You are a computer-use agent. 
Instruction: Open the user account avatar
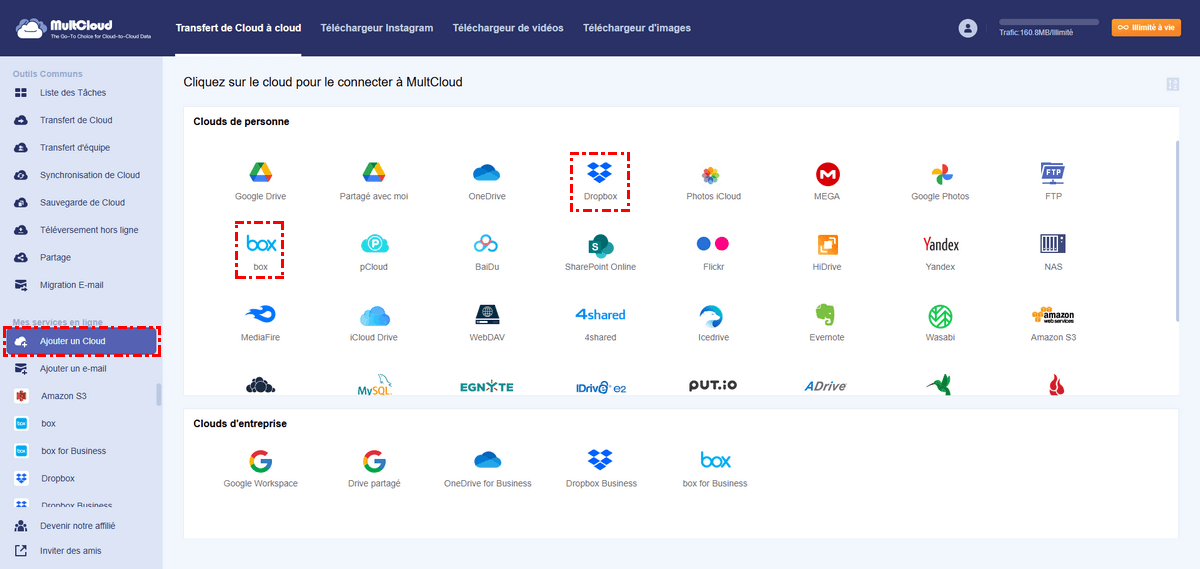[967, 28]
